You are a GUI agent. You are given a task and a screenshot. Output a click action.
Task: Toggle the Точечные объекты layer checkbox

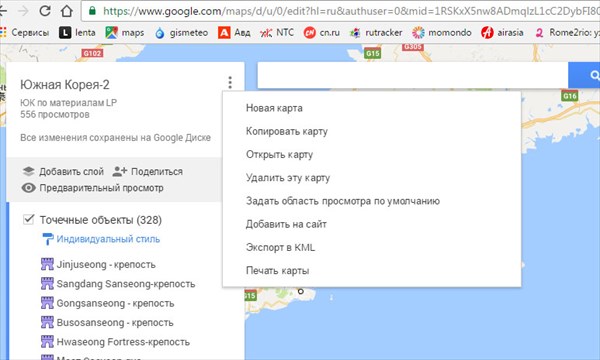29,220
